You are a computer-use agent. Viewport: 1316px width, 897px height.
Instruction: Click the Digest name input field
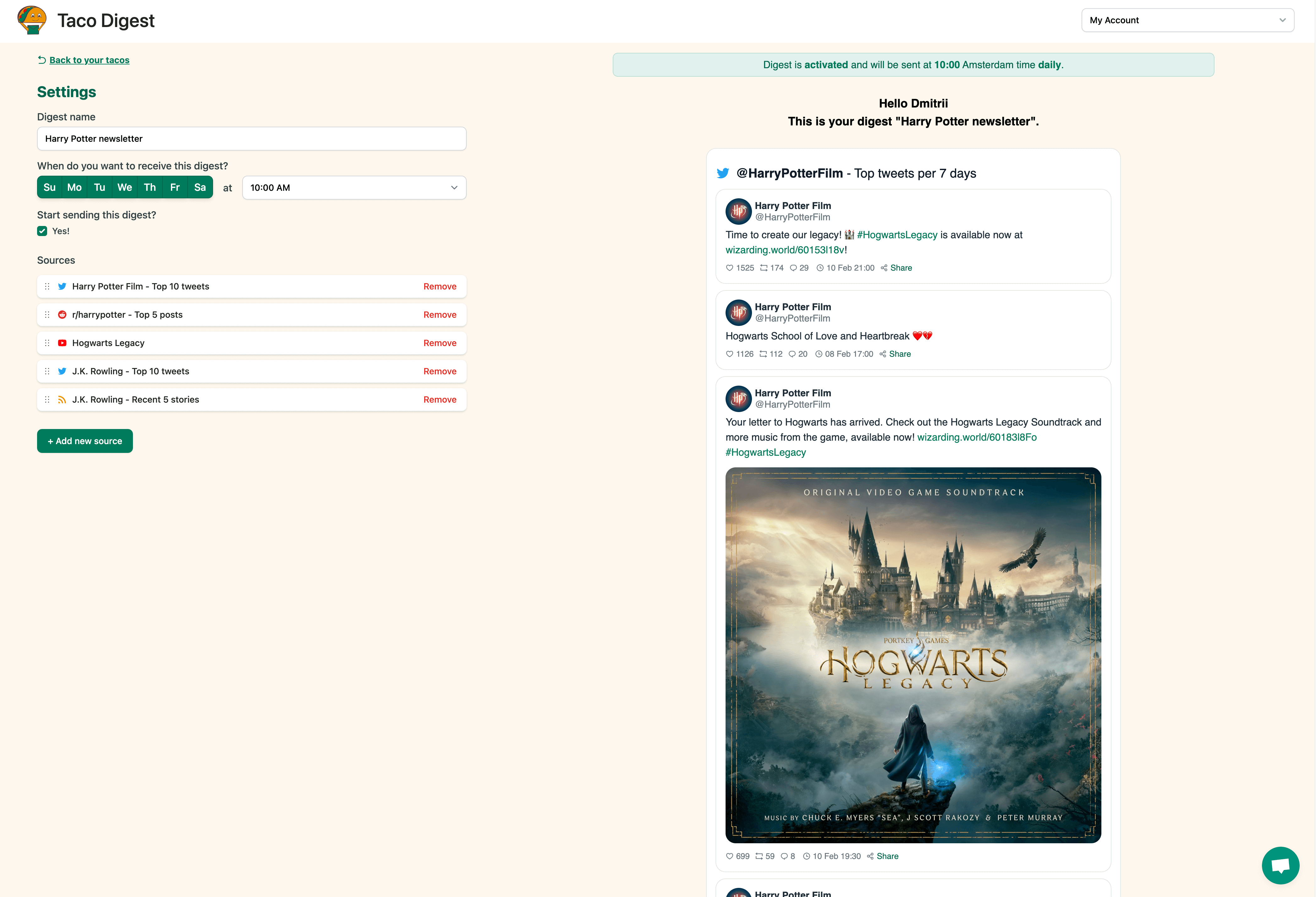point(251,139)
